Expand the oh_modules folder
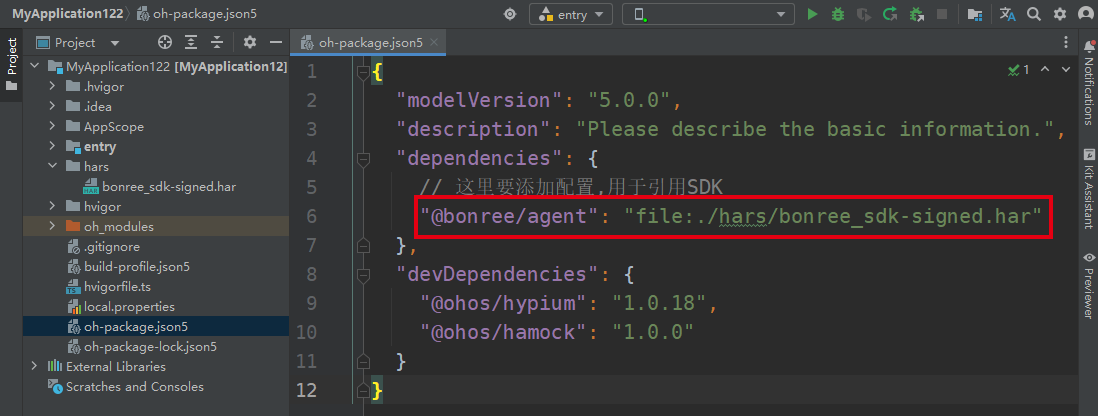The image size is (1098, 416). pos(52,227)
